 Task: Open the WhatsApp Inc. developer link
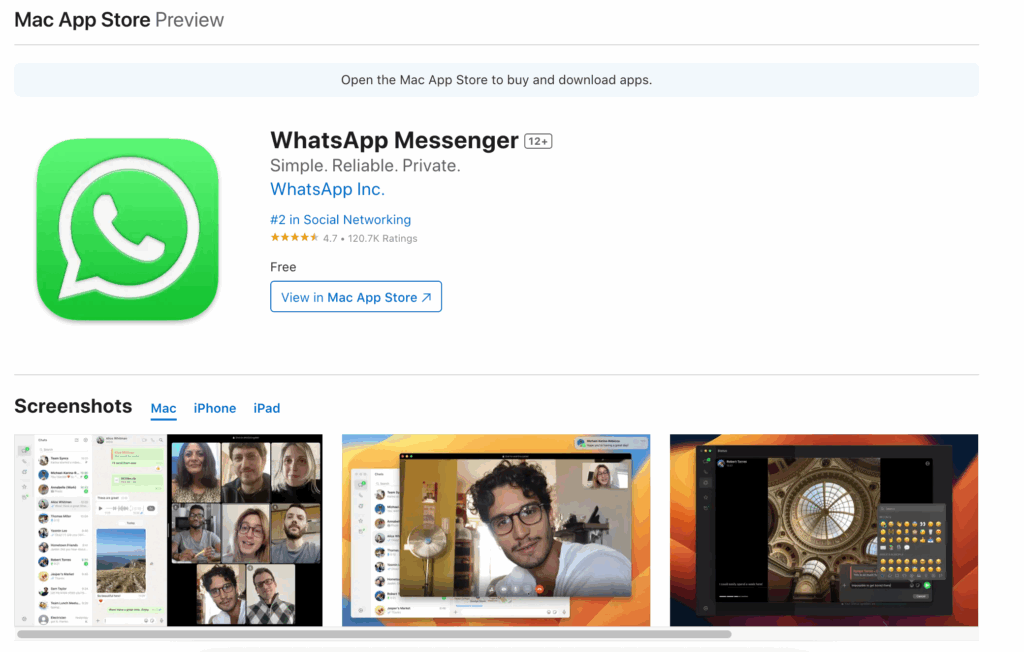pos(327,189)
